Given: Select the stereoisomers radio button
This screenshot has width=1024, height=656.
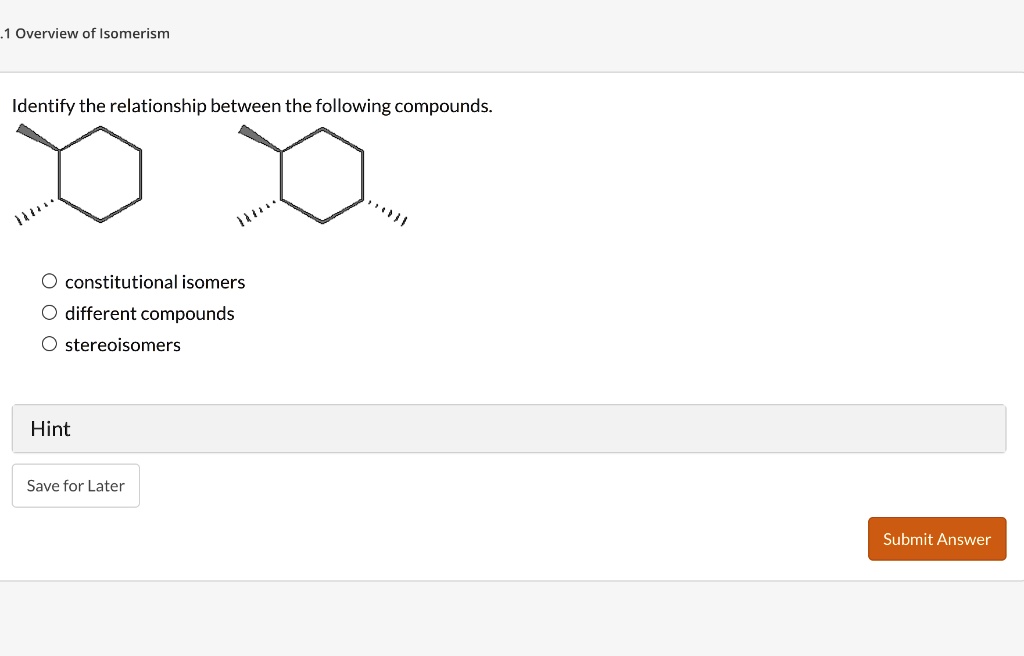Looking at the screenshot, I should (x=49, y=343).
